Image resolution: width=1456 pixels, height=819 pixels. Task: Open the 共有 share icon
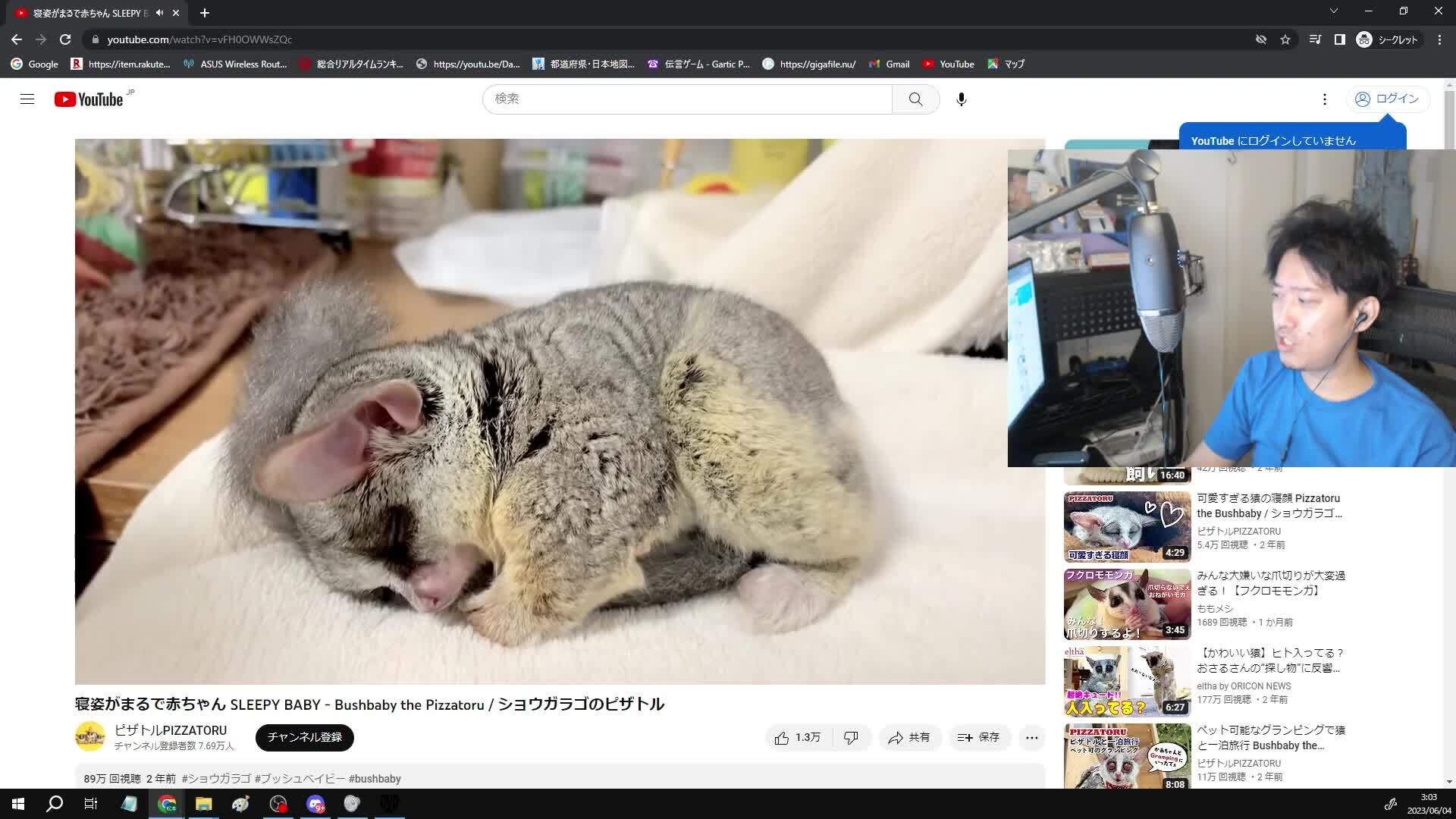[x=895, y=737]
